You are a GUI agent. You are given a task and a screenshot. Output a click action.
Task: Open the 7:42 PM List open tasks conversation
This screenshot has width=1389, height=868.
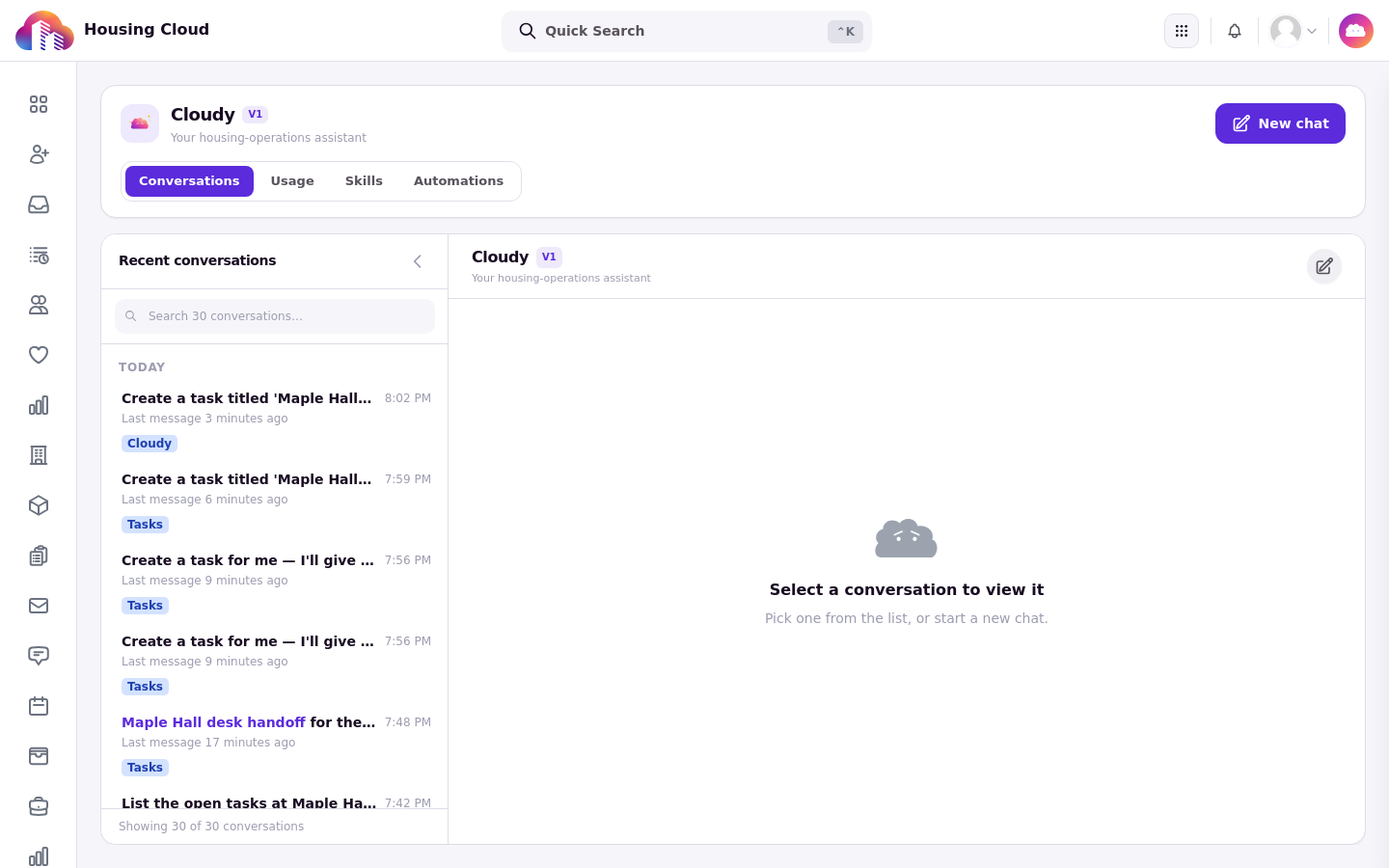[275, 800]
